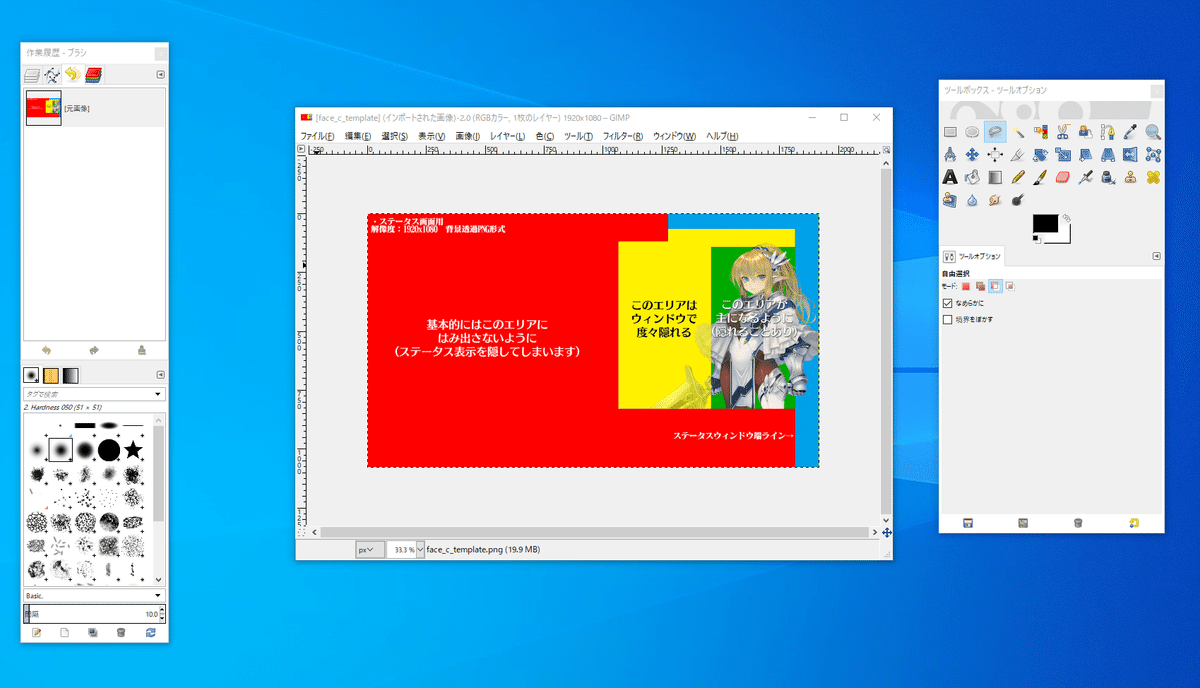Image resolution: width=1200 pixels, height=688 pixels.
Task: Select the Shear tool
Action: coord(1086,154)
